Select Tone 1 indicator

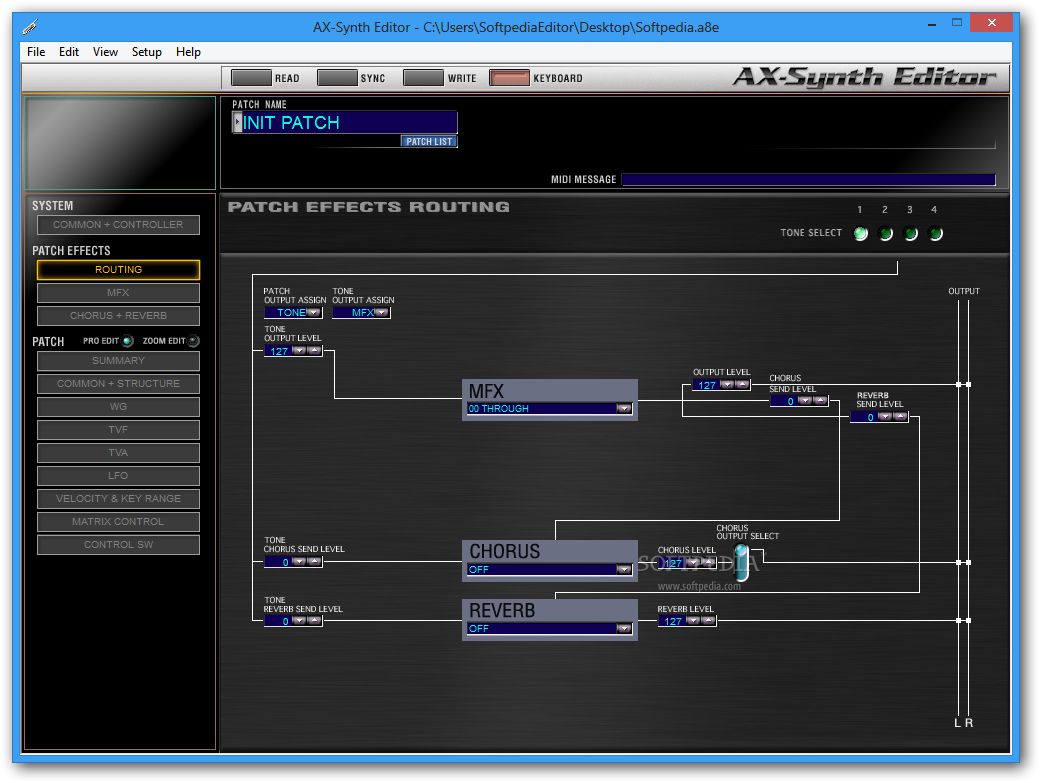(860, 233)
